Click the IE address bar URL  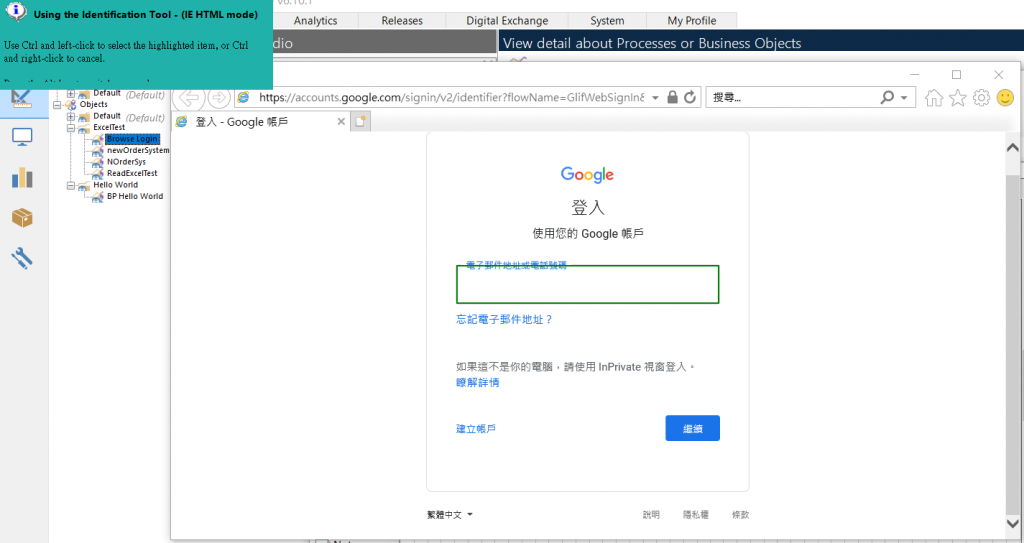[x=451, y=97]
